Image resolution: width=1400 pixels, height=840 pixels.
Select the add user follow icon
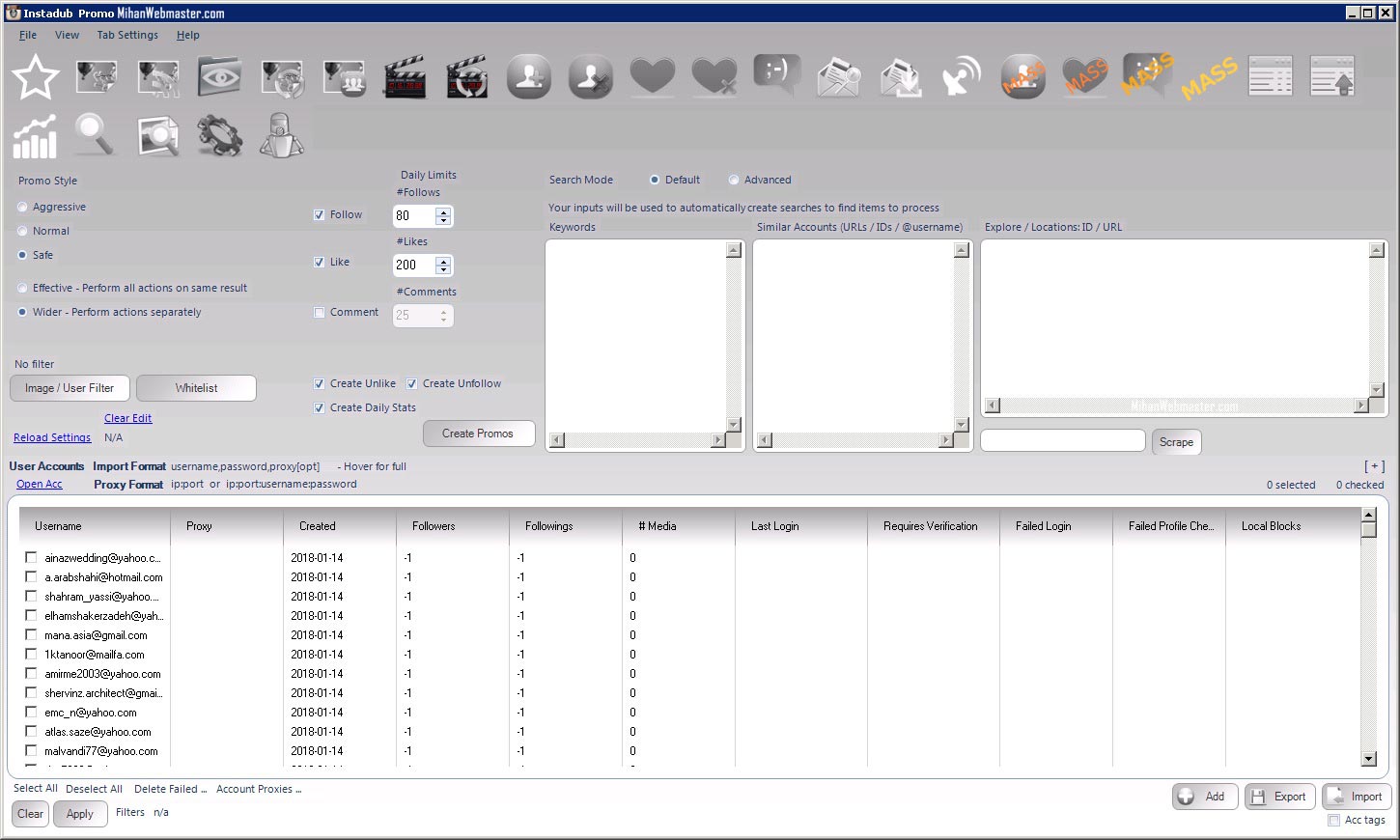[528, 77]
